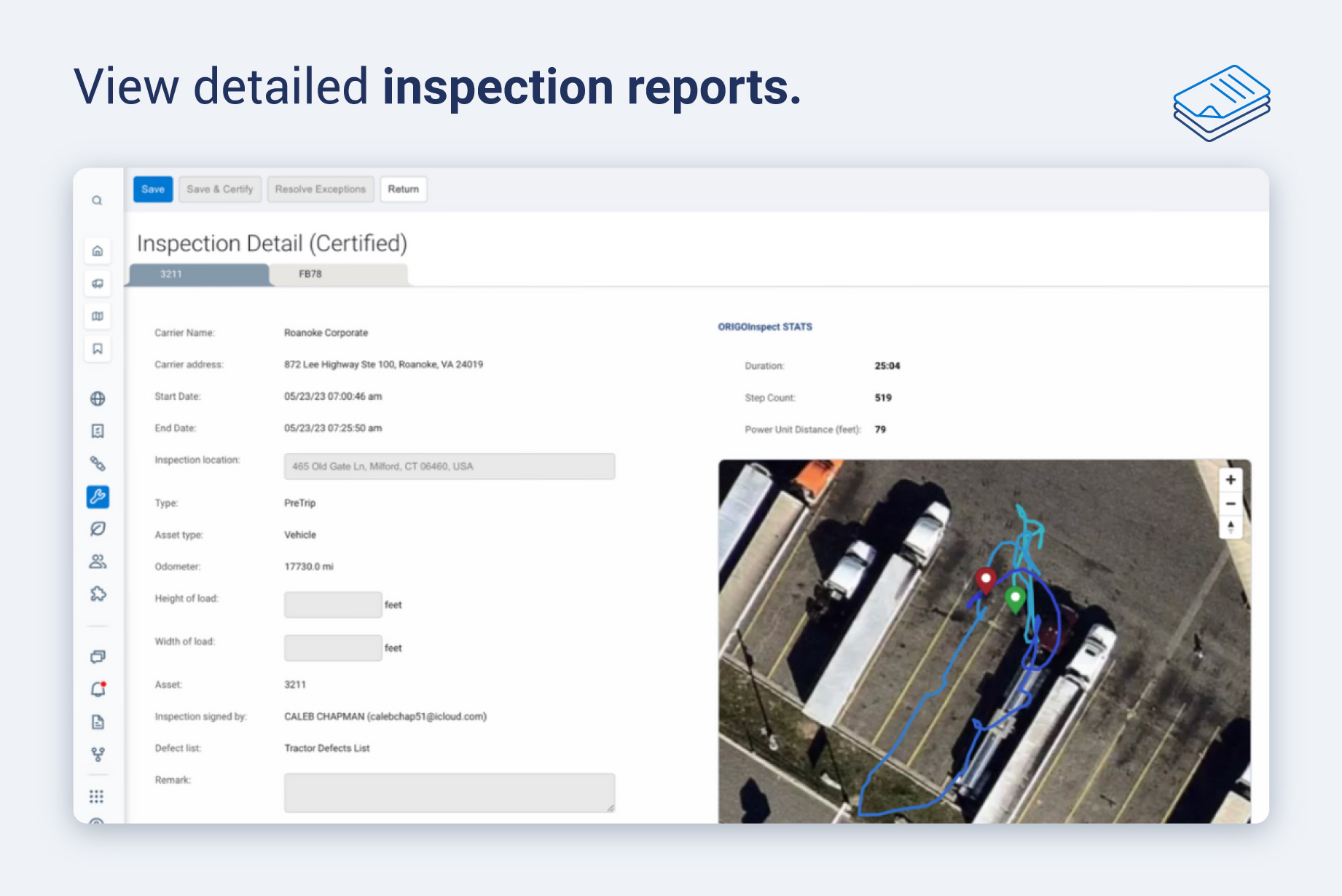Click the signer CALEB CHAPMAN text
The height and width of the screenshot is (896, 1342).
coord(385,717)
